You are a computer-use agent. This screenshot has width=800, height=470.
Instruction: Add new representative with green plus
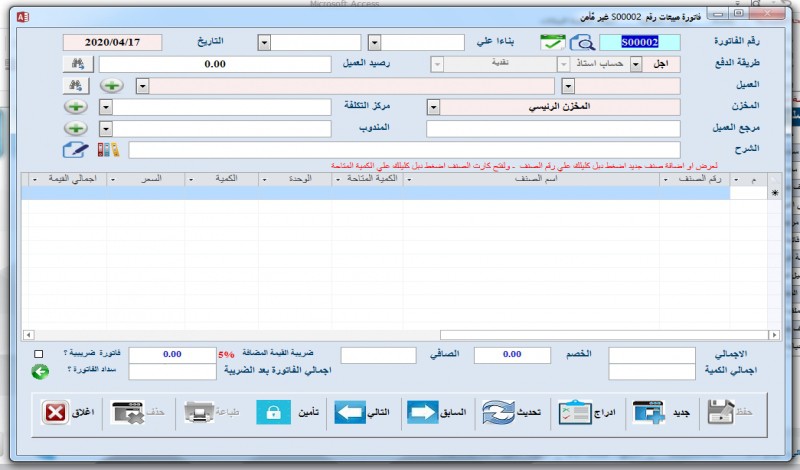(x=76, y=128)
